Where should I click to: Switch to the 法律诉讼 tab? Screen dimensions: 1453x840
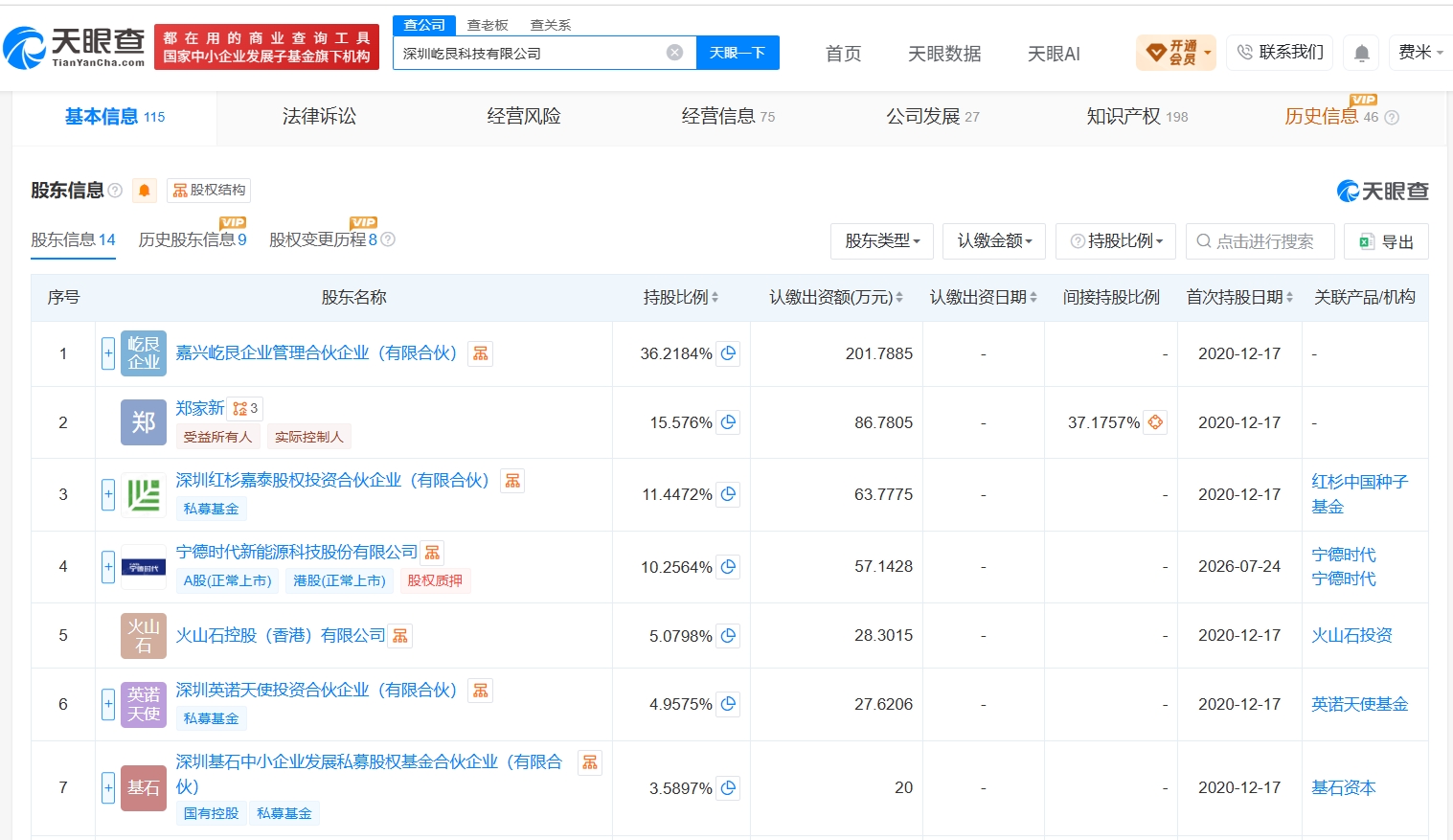pos(319,117)
